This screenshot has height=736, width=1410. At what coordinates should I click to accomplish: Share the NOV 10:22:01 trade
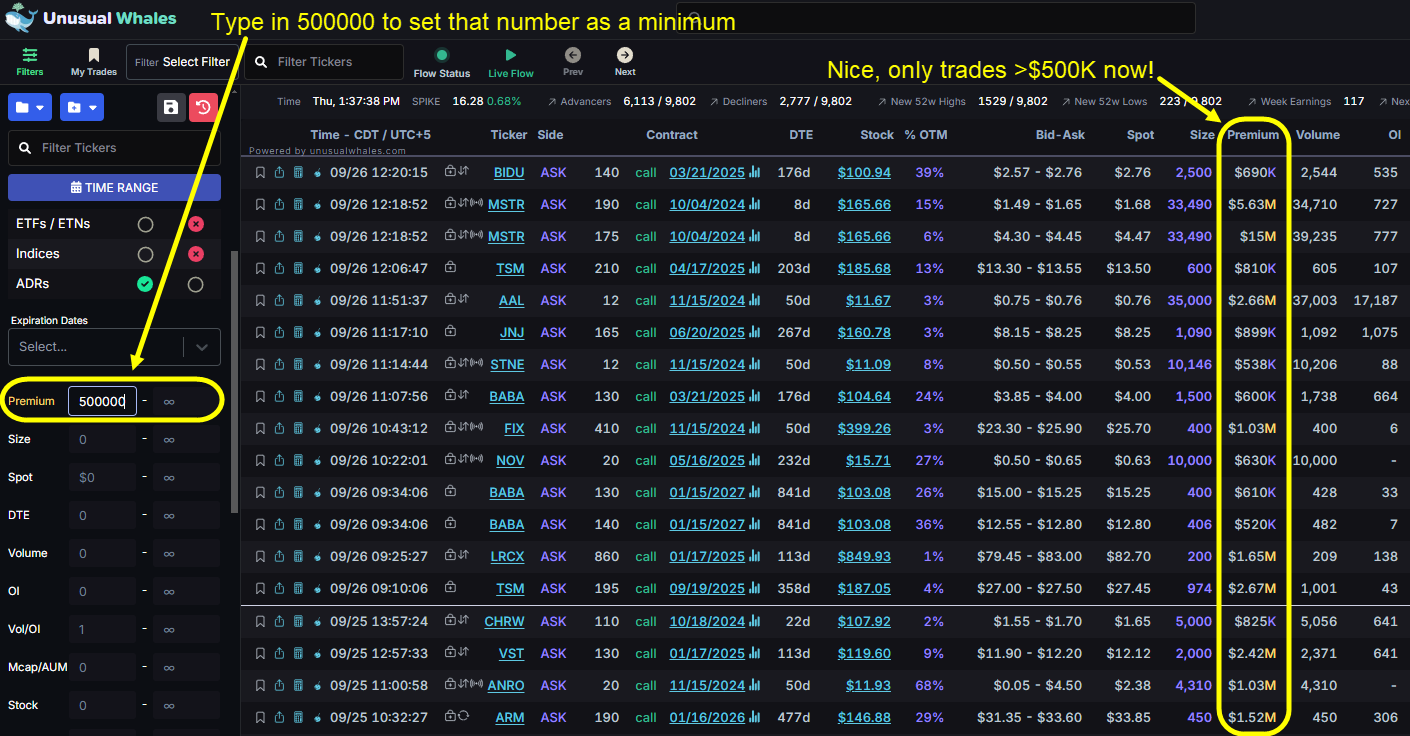pos(279,460)
